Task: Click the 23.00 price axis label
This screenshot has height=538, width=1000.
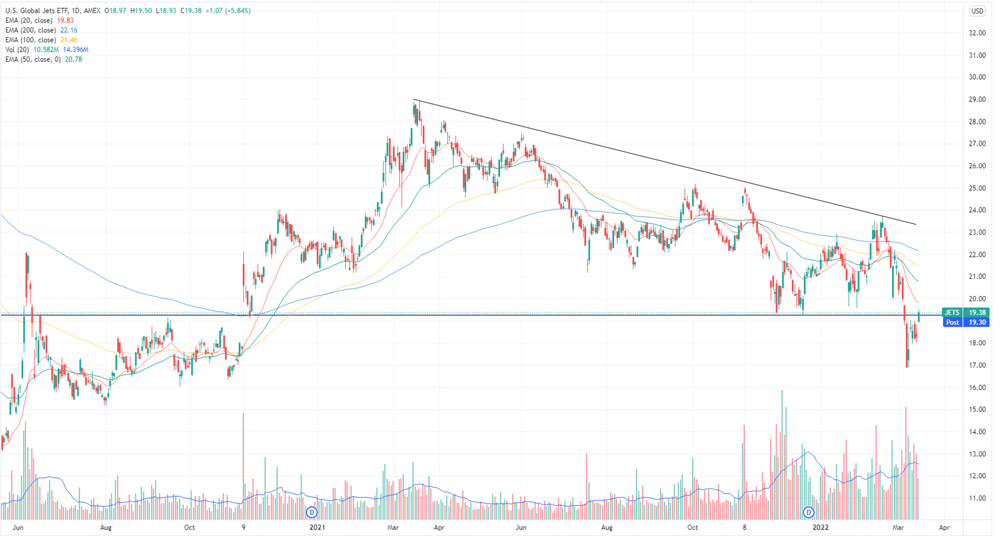Action: point(977,232)
